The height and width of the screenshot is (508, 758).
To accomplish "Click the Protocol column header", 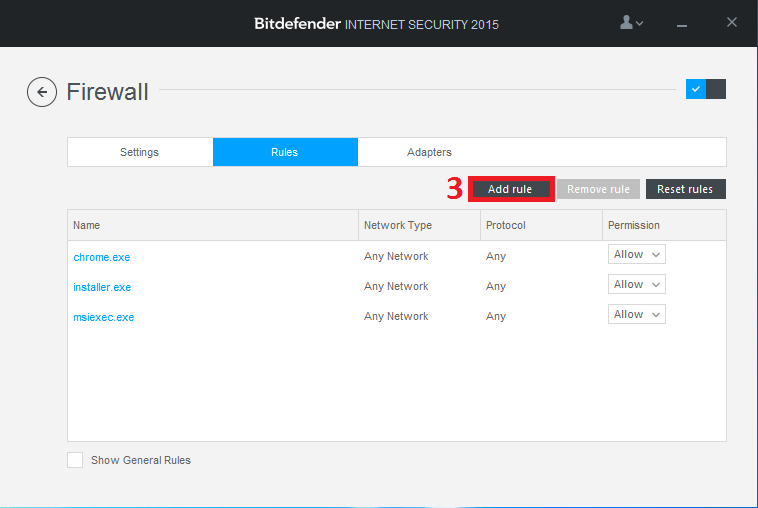I will coord(541,225).
